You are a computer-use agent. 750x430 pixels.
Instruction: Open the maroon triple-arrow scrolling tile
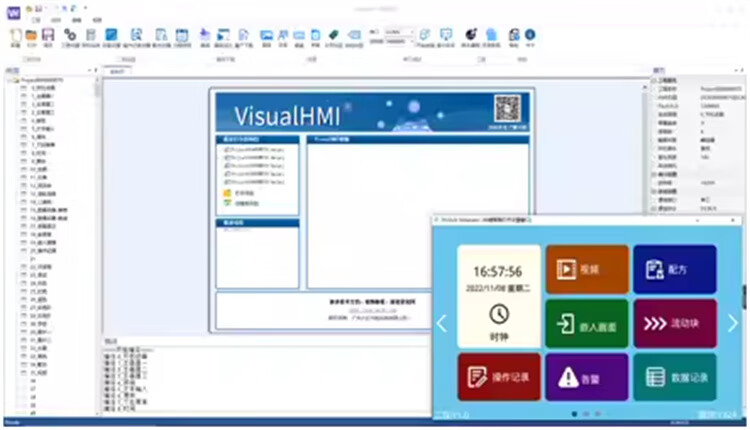point(675,324)
